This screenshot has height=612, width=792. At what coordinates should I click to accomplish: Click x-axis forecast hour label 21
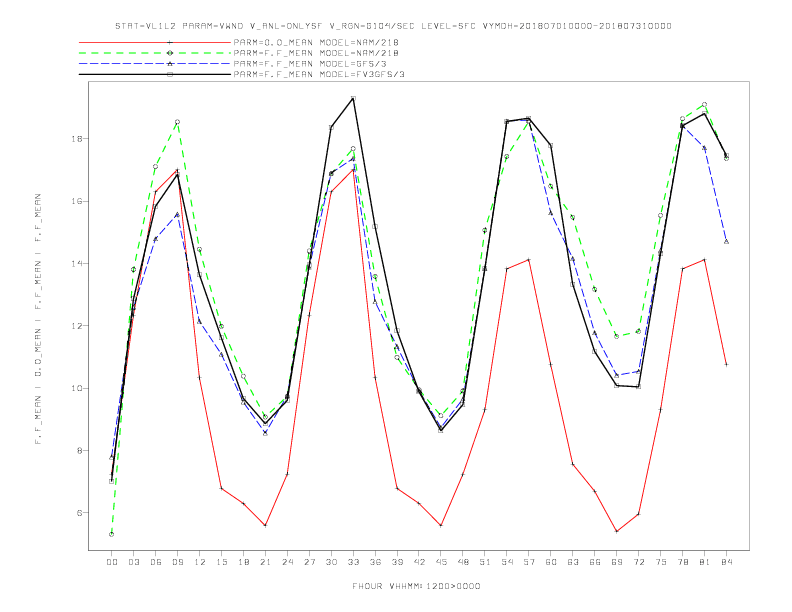click(x=265, y=562)
